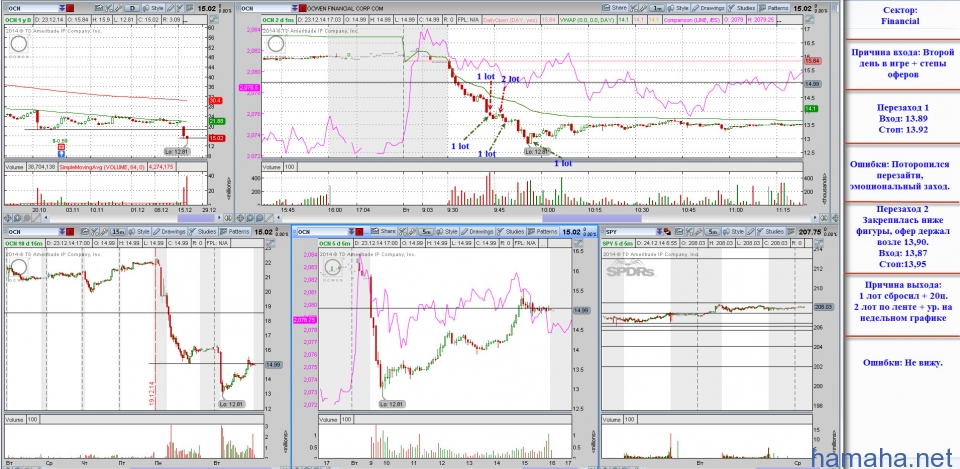Image resolution: width=960 pixels, height=469 pixels.
Task: Click the wrench settings icon in the daily OCN chart
Action: [x=118, y=8]
